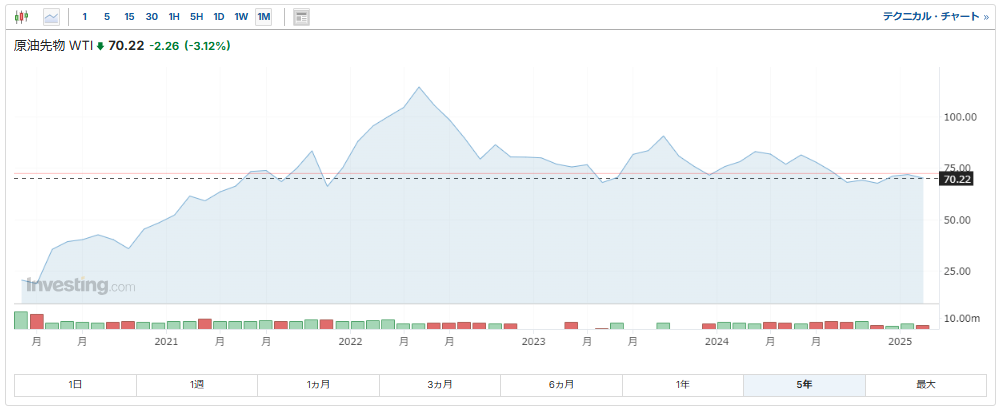
Task: Switch to the 1H interval
Action: pos(174,17)
